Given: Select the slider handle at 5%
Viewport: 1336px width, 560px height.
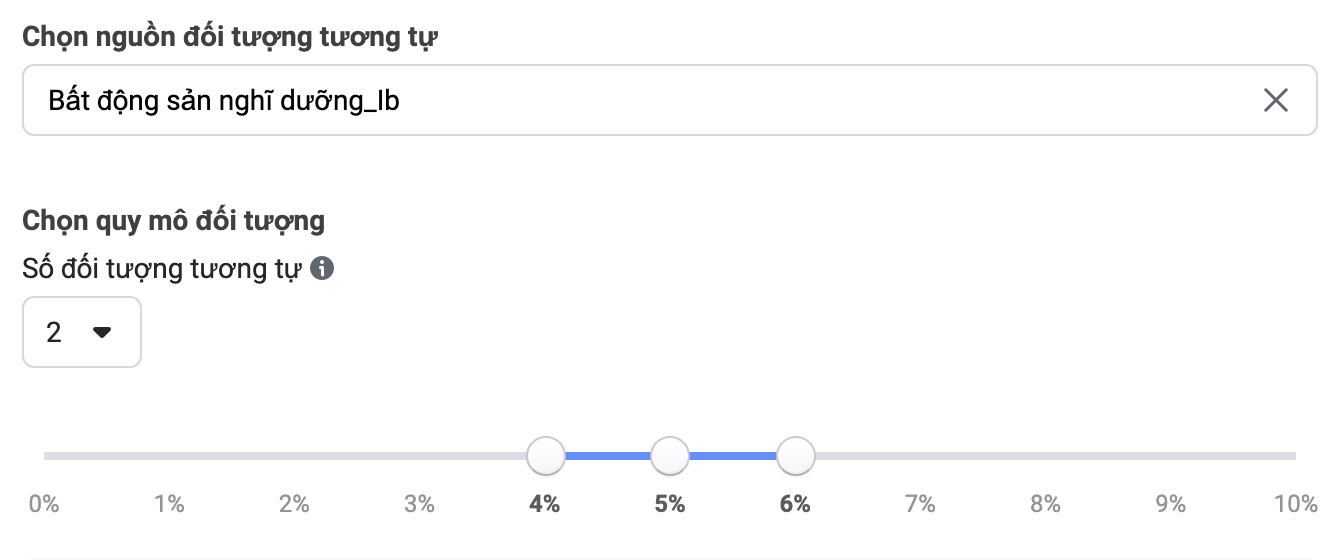Looking at the screenshot, I should tap(670, 456).
